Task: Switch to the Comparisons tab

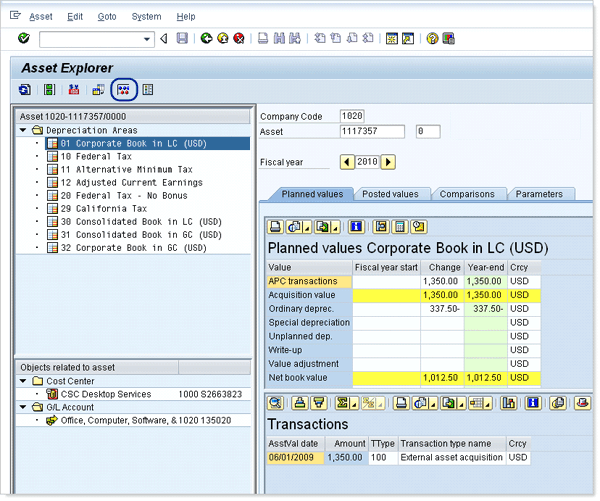Action: (467, 194)
